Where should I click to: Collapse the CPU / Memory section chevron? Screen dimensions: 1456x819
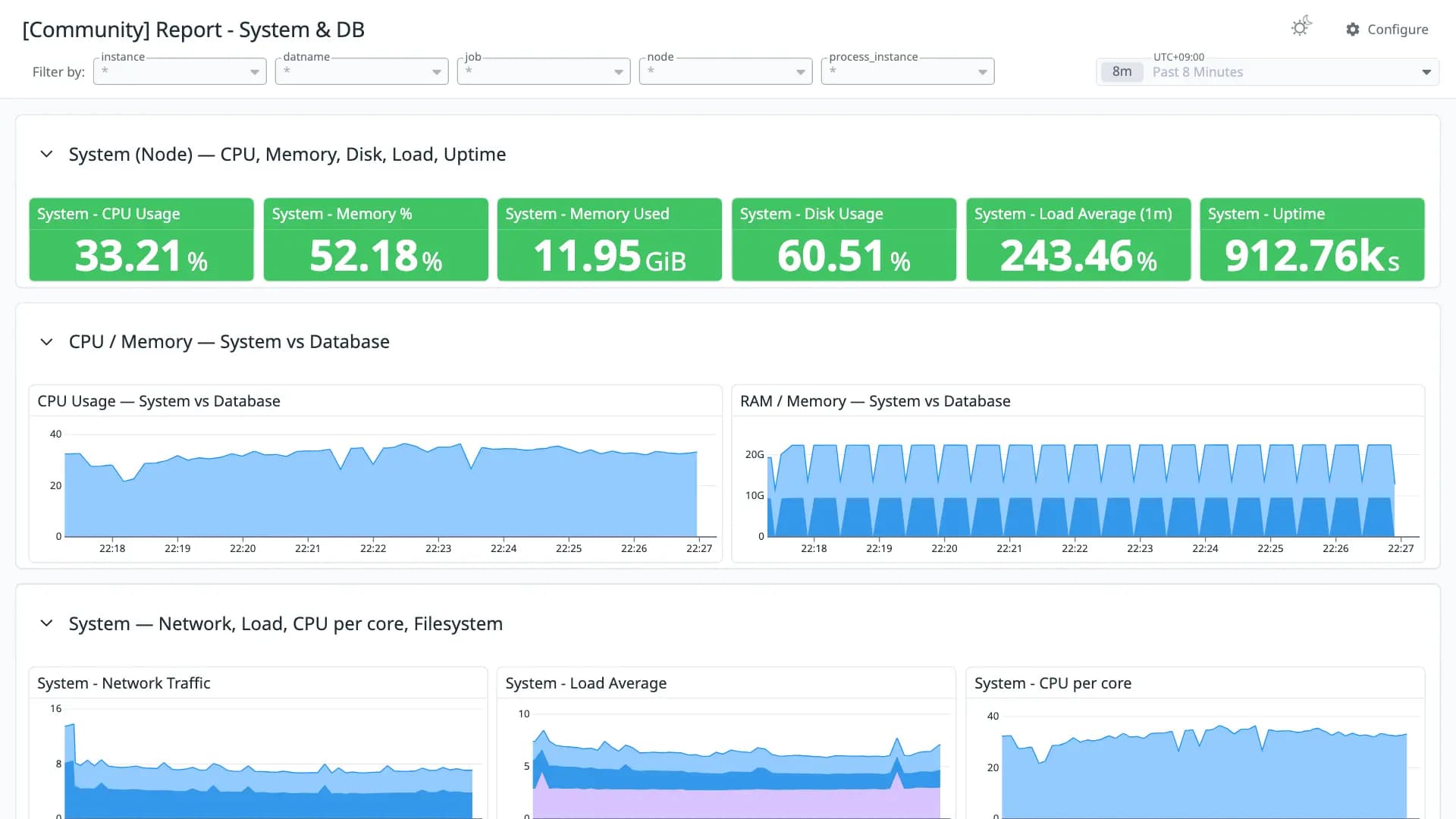[46, 342]
